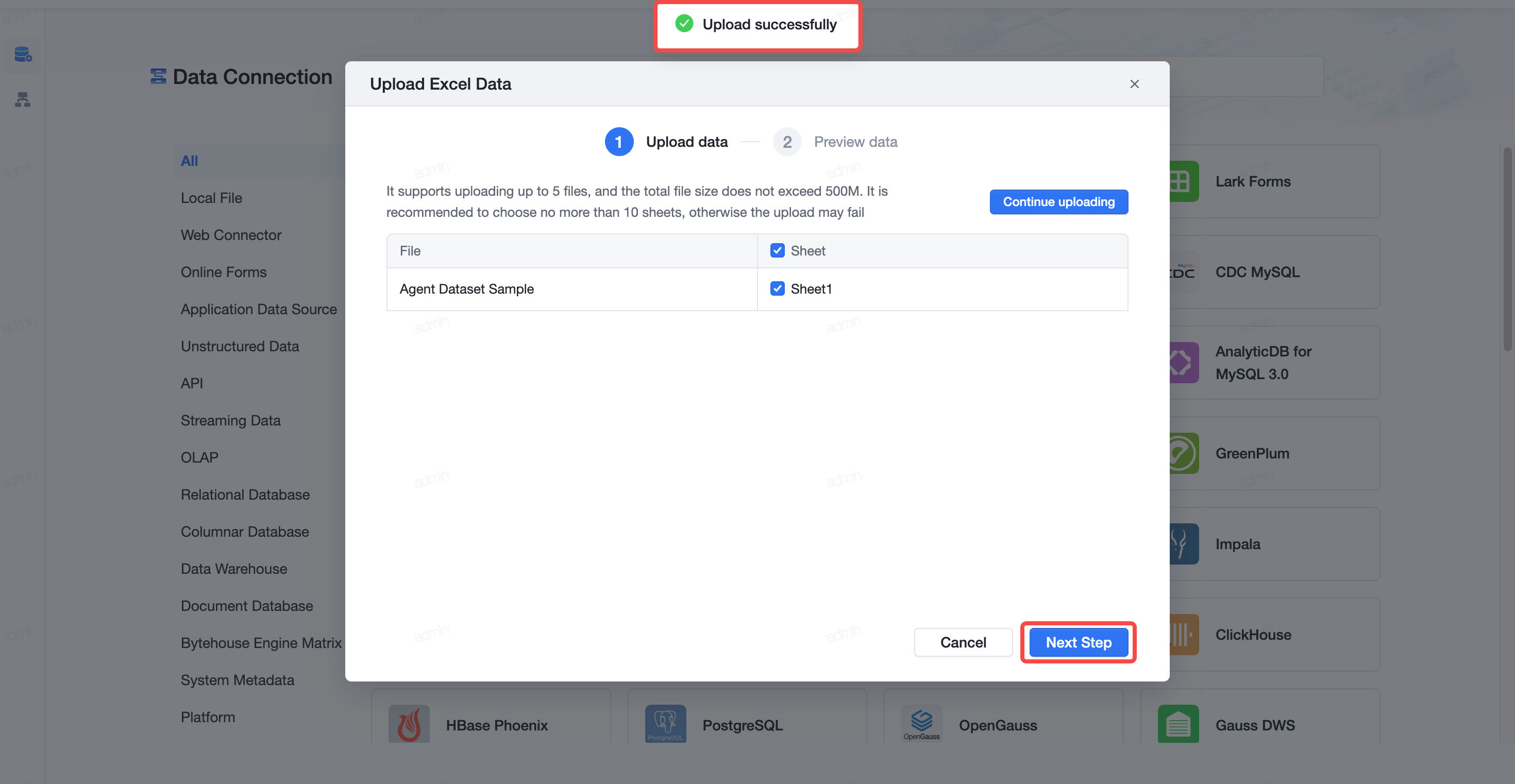This screenshot has width=1515, height=784.
Task: Select the HBase Phoenix connector icon
Action: [409, 724]
